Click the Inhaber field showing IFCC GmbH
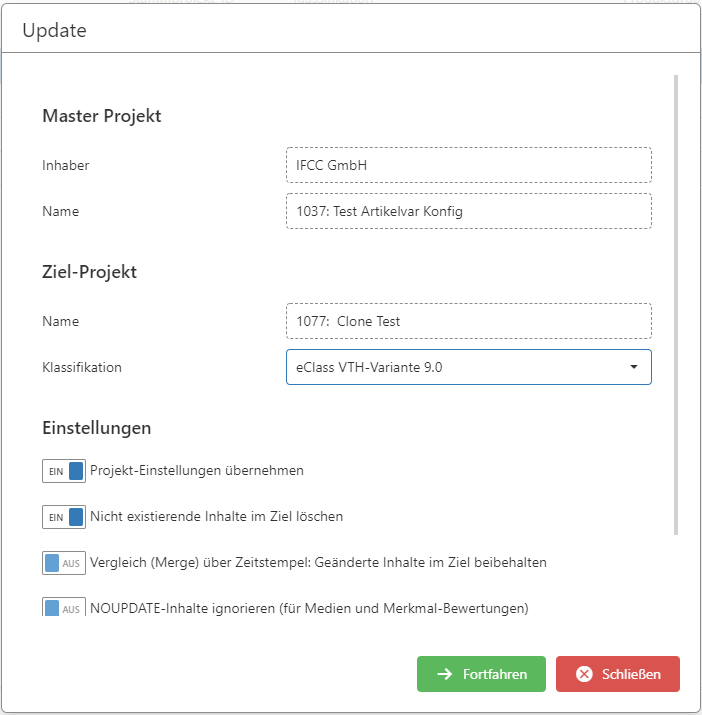702x715 pixels. pyautogui.click(x=469, y=165)
